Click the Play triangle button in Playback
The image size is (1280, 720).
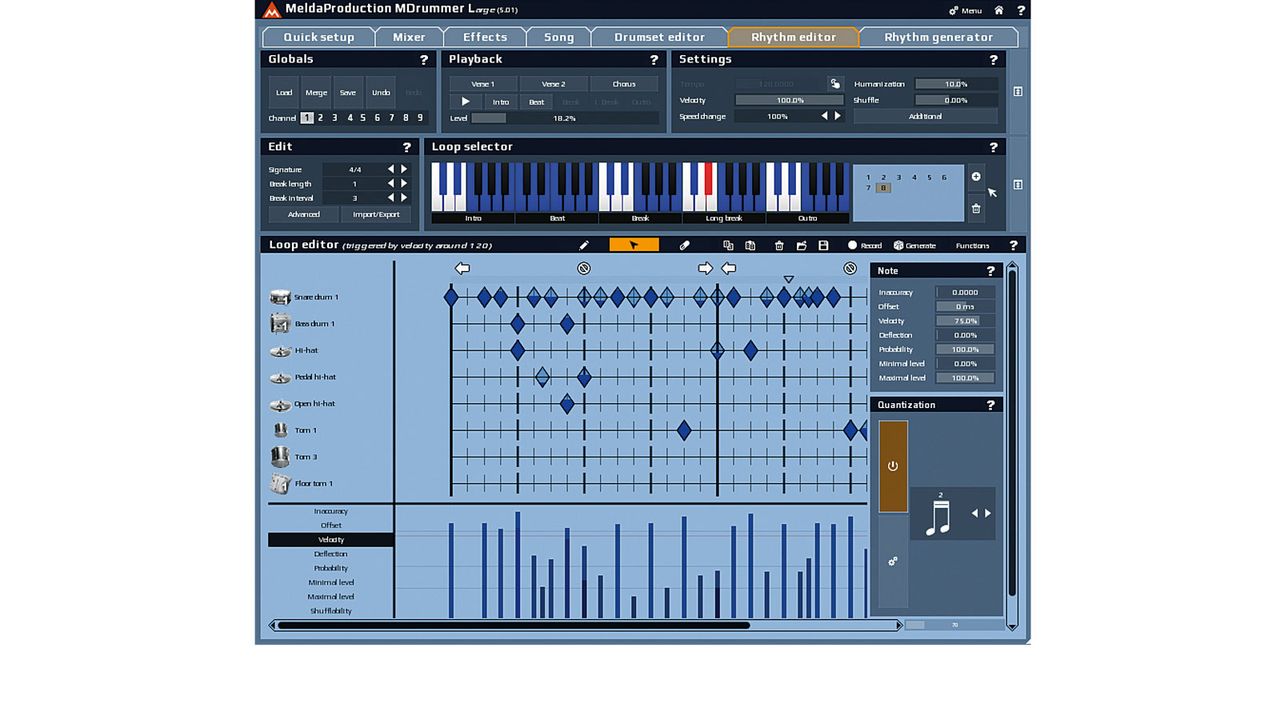point(465,102)
